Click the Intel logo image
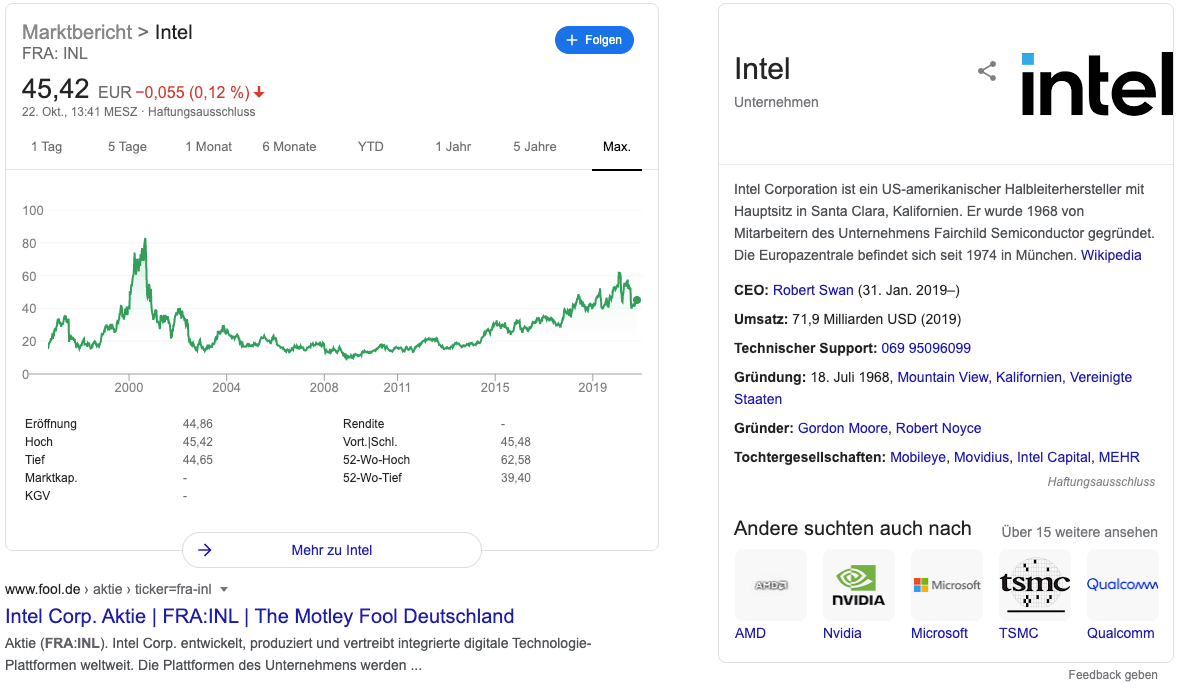The height and width of the screenshot is (689, 1183). (1096, 84)
